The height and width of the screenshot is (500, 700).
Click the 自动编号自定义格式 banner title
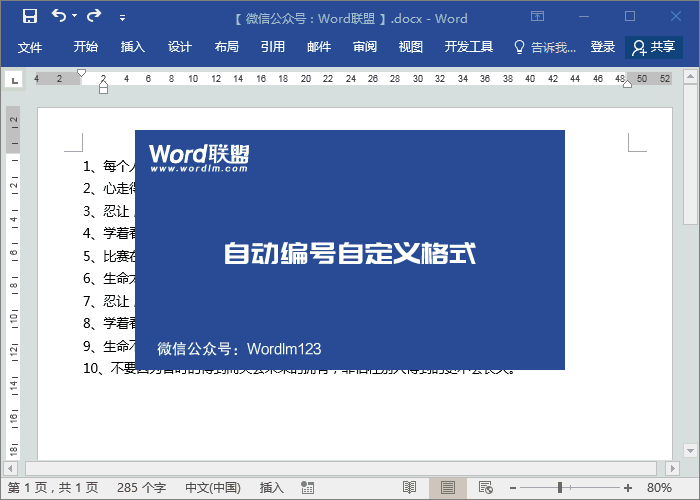[x=350, y=254]
